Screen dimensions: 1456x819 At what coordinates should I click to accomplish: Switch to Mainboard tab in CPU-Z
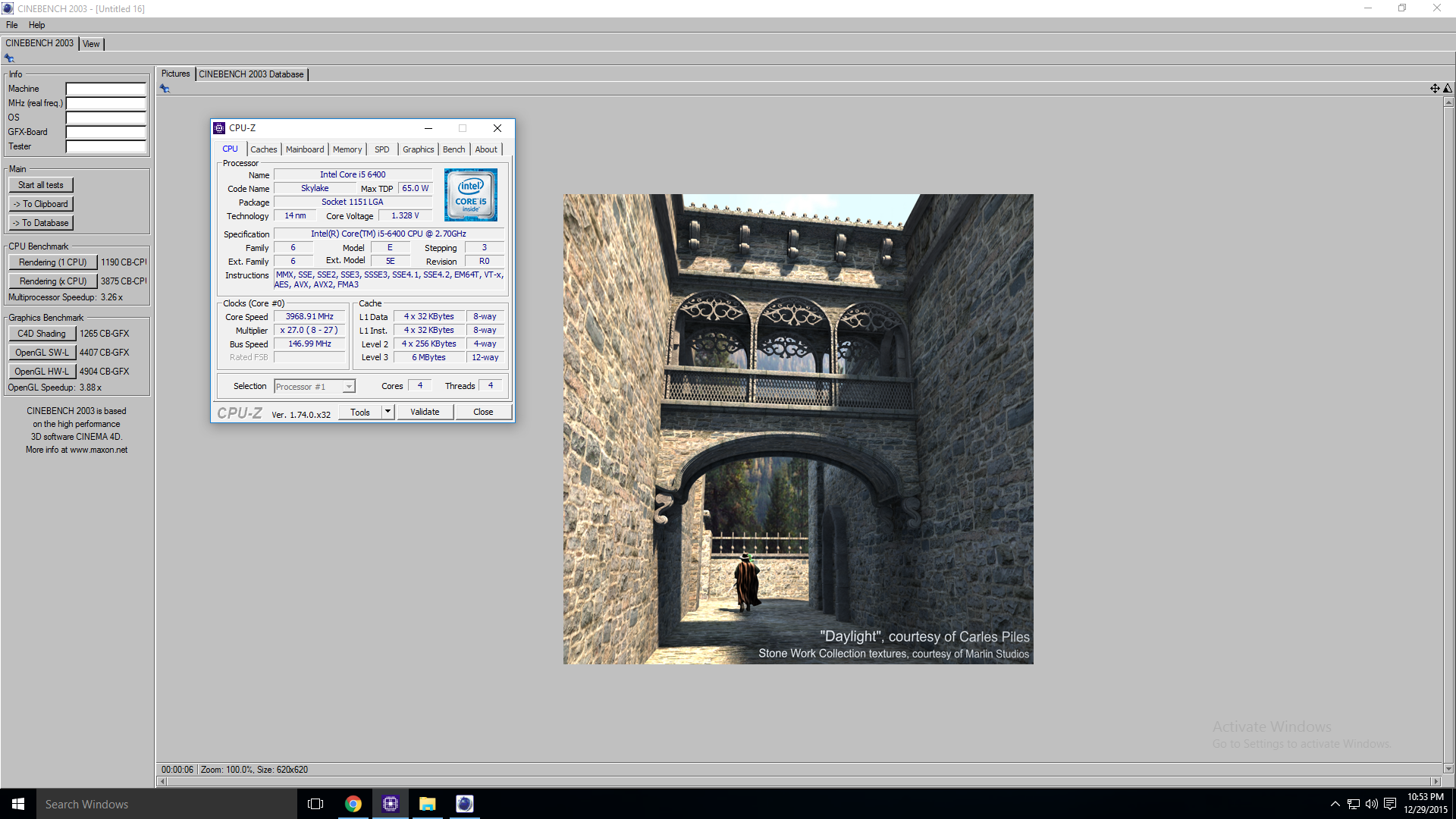305,149
